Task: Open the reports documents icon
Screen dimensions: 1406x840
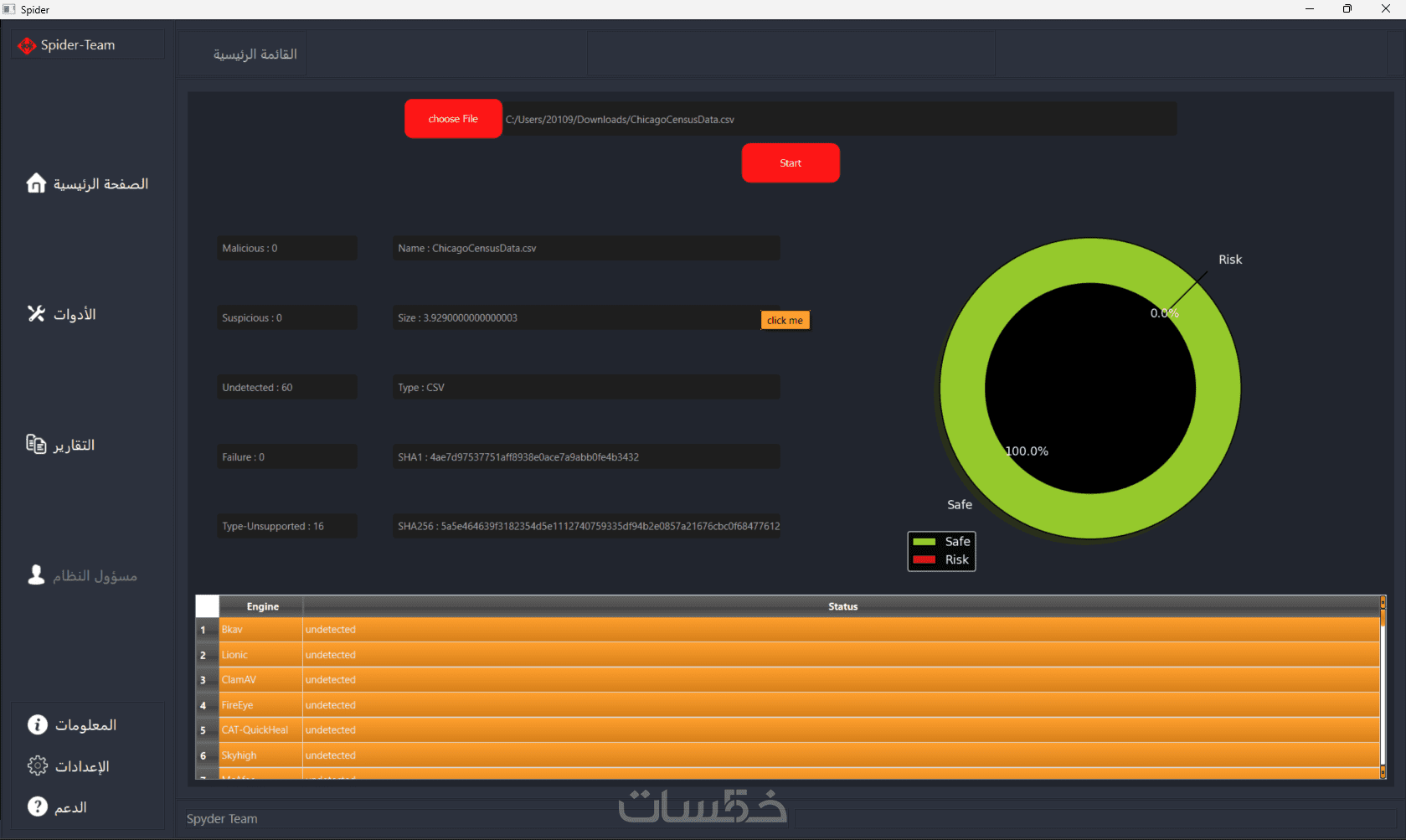Action: click(x=36, y=444)
